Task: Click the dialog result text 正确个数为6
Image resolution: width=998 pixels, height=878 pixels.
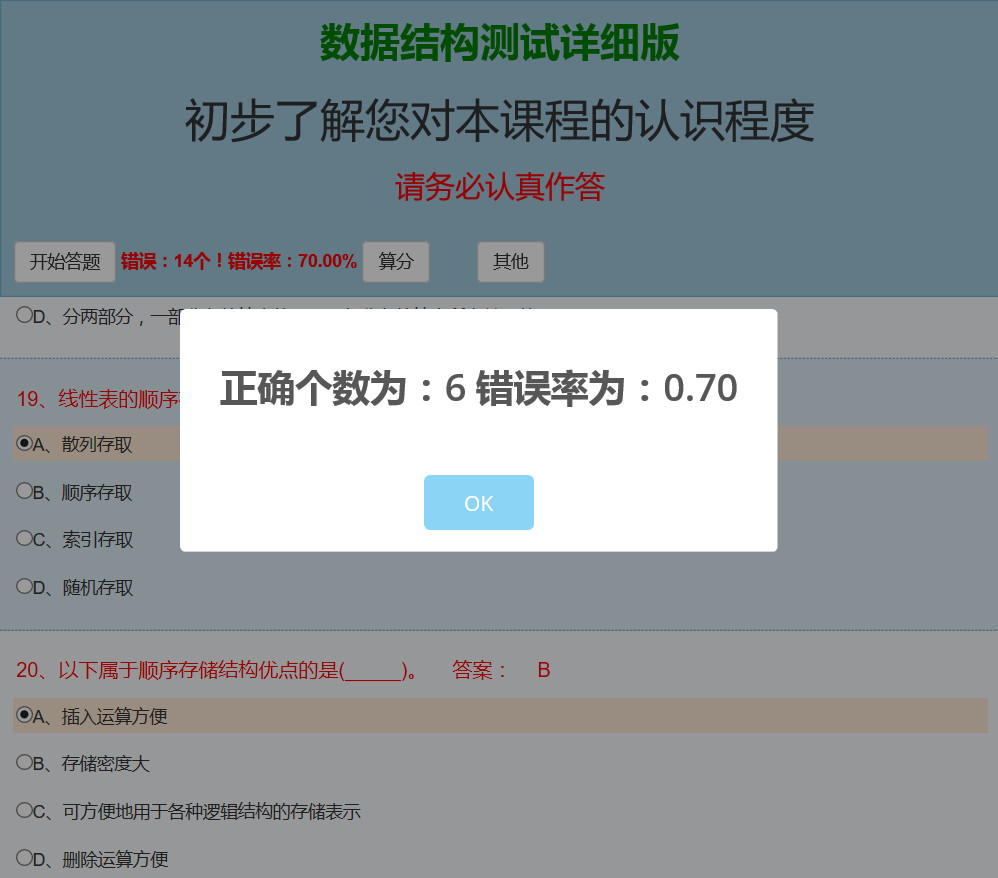Action: pos(478,389)
